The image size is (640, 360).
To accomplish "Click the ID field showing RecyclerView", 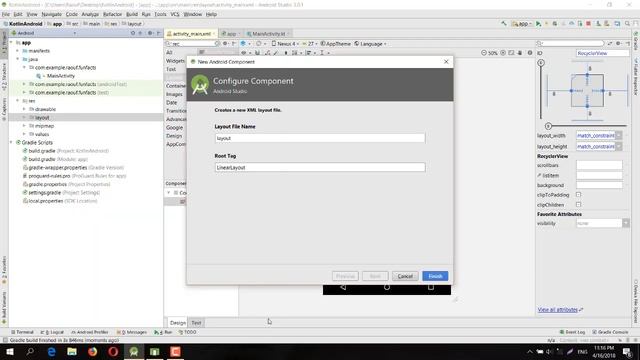I will (602, 53).
